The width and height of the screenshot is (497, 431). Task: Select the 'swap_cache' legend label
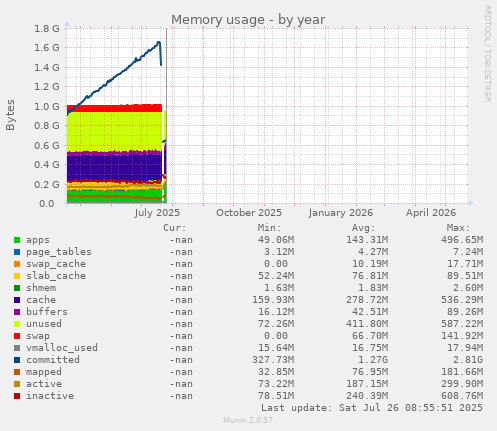pos(56,264)
